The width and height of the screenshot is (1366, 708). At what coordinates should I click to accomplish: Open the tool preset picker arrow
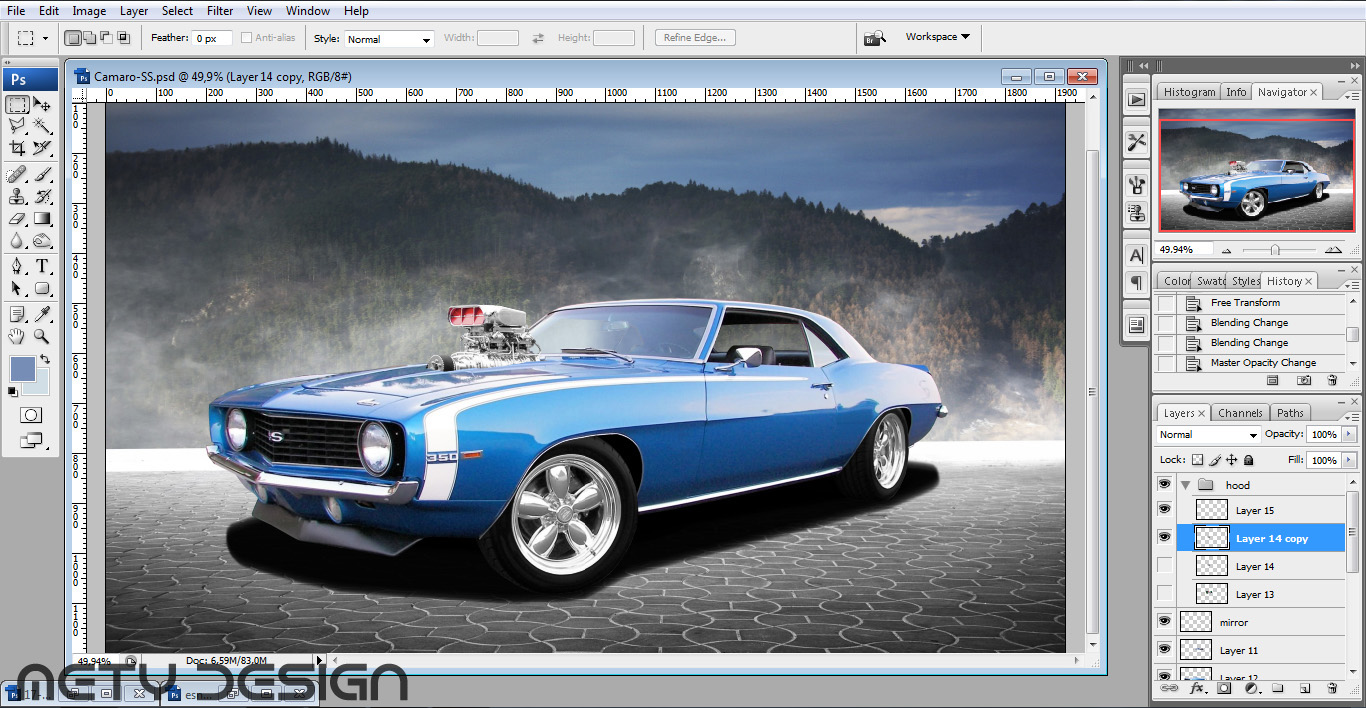45,39
